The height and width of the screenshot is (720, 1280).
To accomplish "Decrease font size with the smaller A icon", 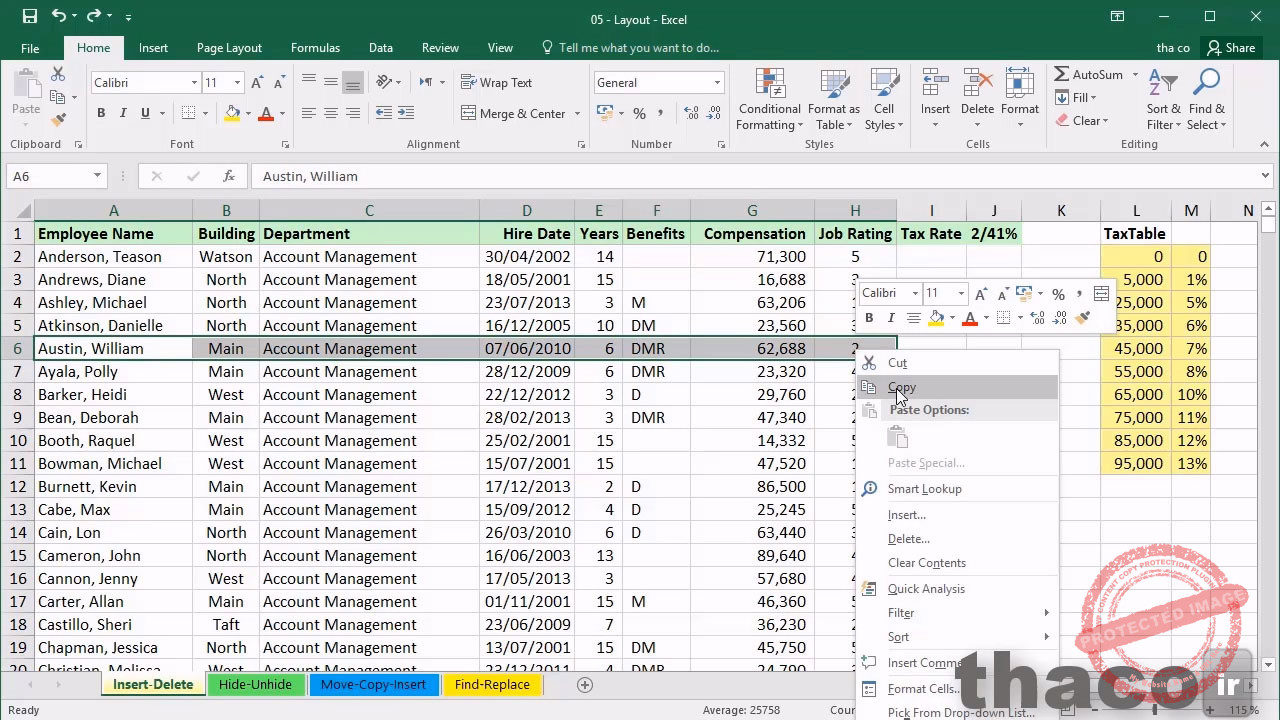I will [x=278, y=83].
